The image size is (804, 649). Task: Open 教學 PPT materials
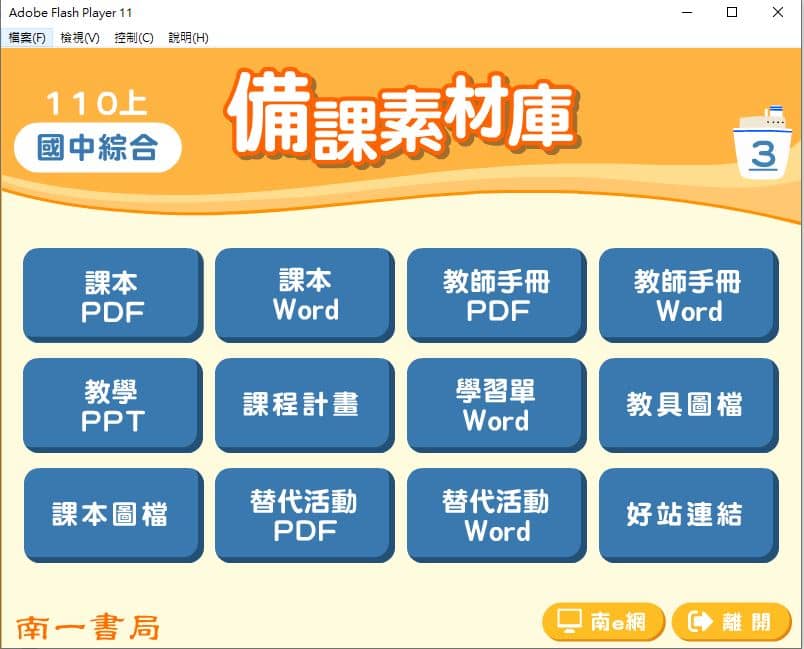coord(113,405)
